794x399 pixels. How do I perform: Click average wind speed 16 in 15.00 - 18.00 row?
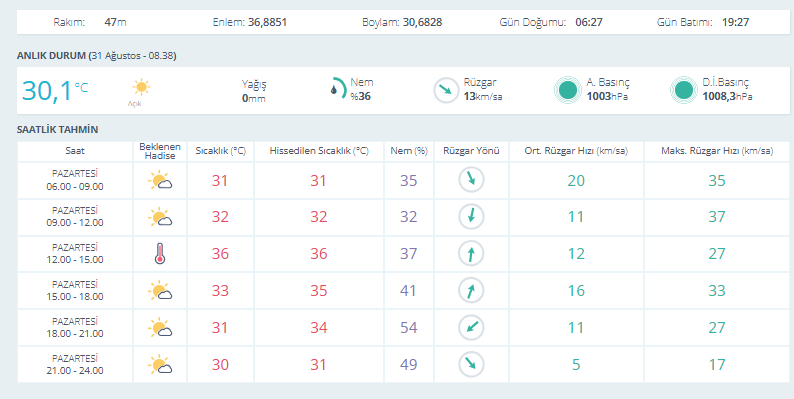pos(576,291)
